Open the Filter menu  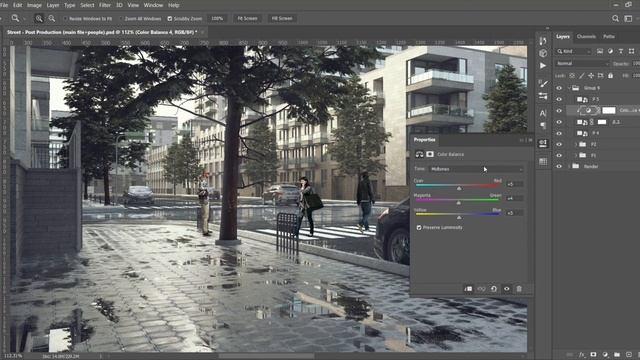[x=105, y=5]
